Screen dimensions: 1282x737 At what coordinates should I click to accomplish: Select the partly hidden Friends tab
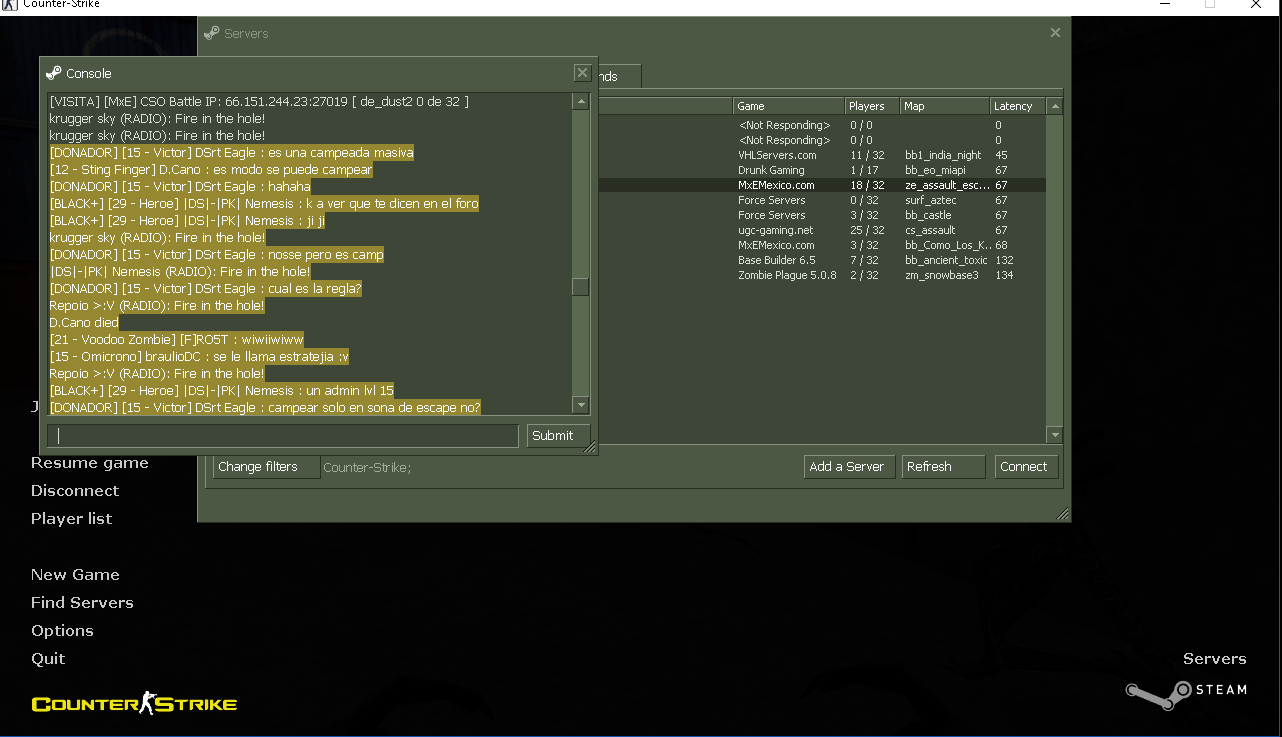pyautogui.click(x=619, y=76)
